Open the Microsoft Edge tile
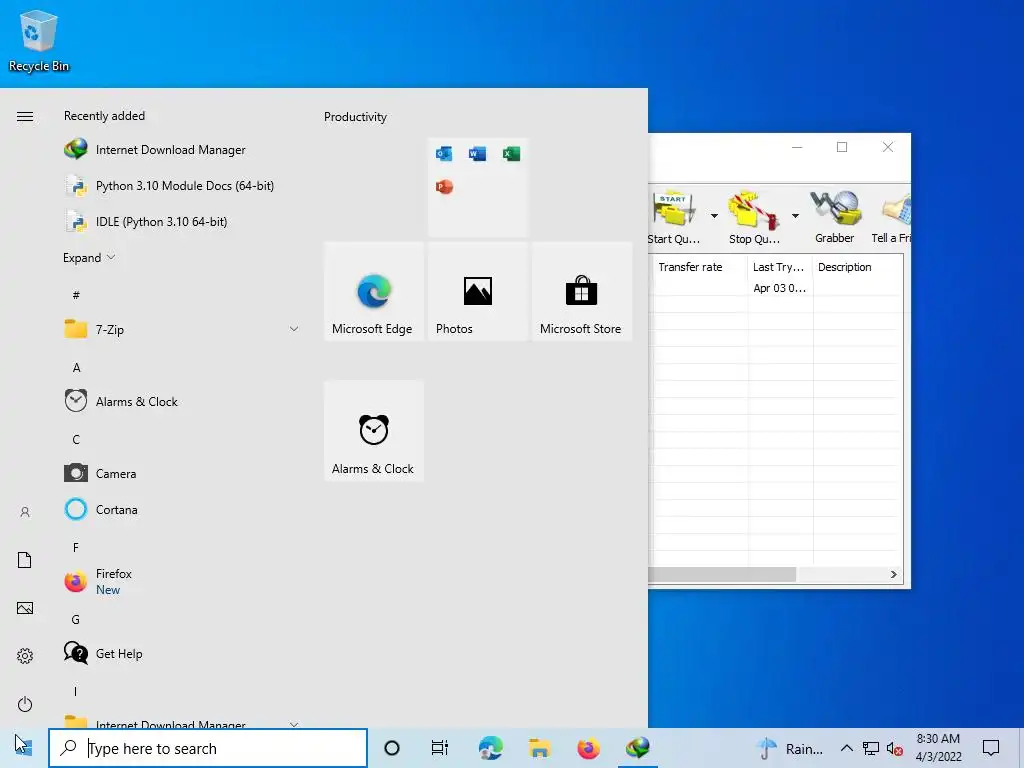 point(374,292)
